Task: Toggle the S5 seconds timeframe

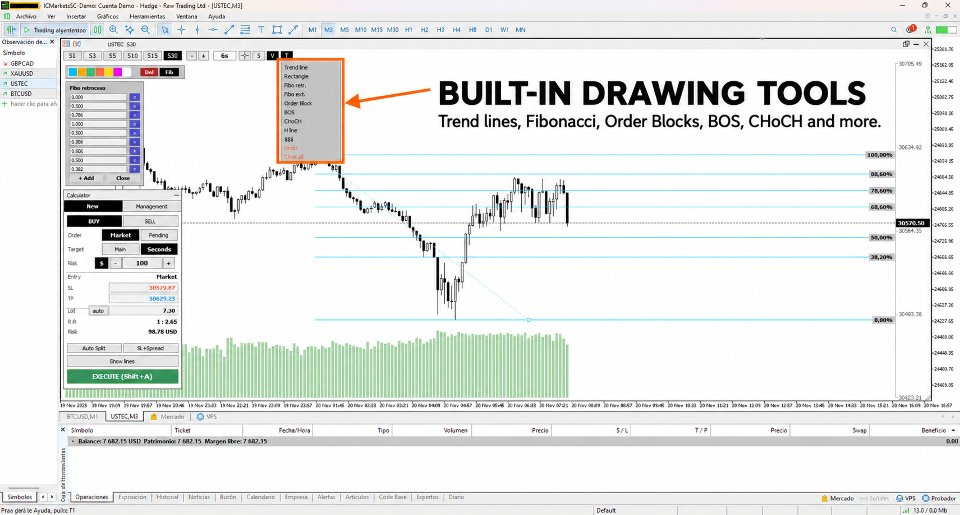Action: (x=112, y=56)
